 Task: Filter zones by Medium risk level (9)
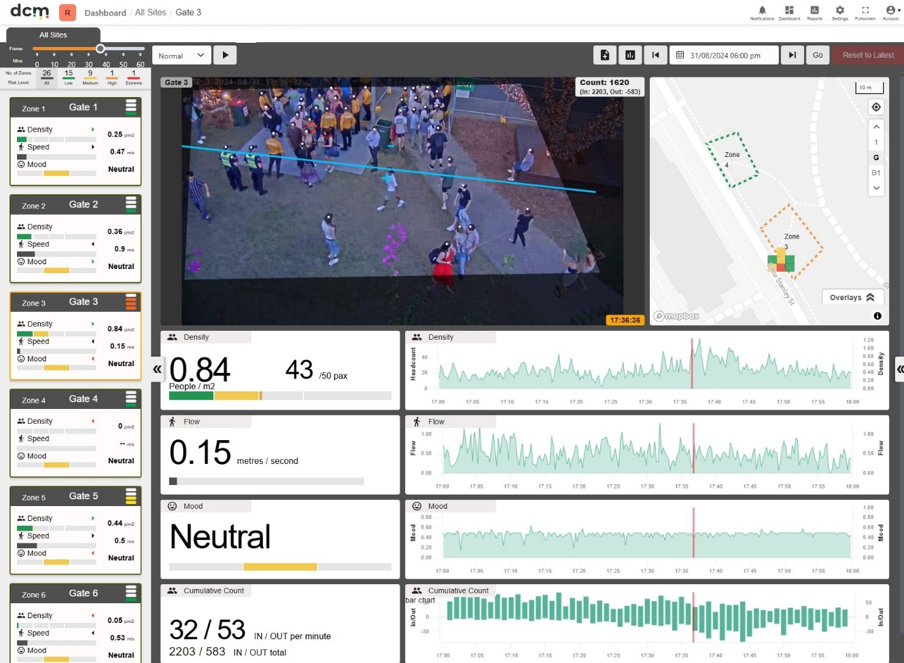click(x=90, y=77)
